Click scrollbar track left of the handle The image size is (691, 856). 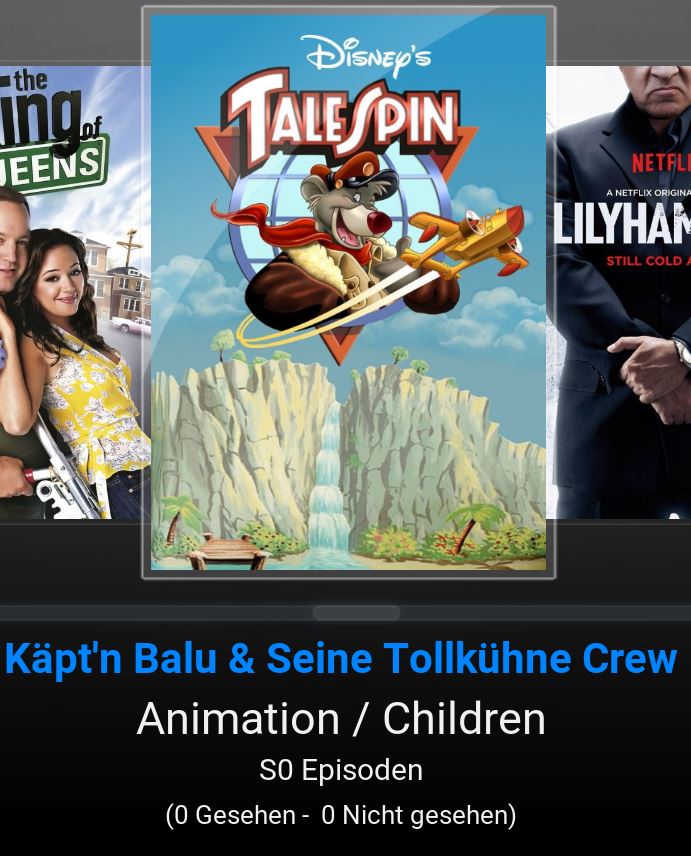(157, 613)
